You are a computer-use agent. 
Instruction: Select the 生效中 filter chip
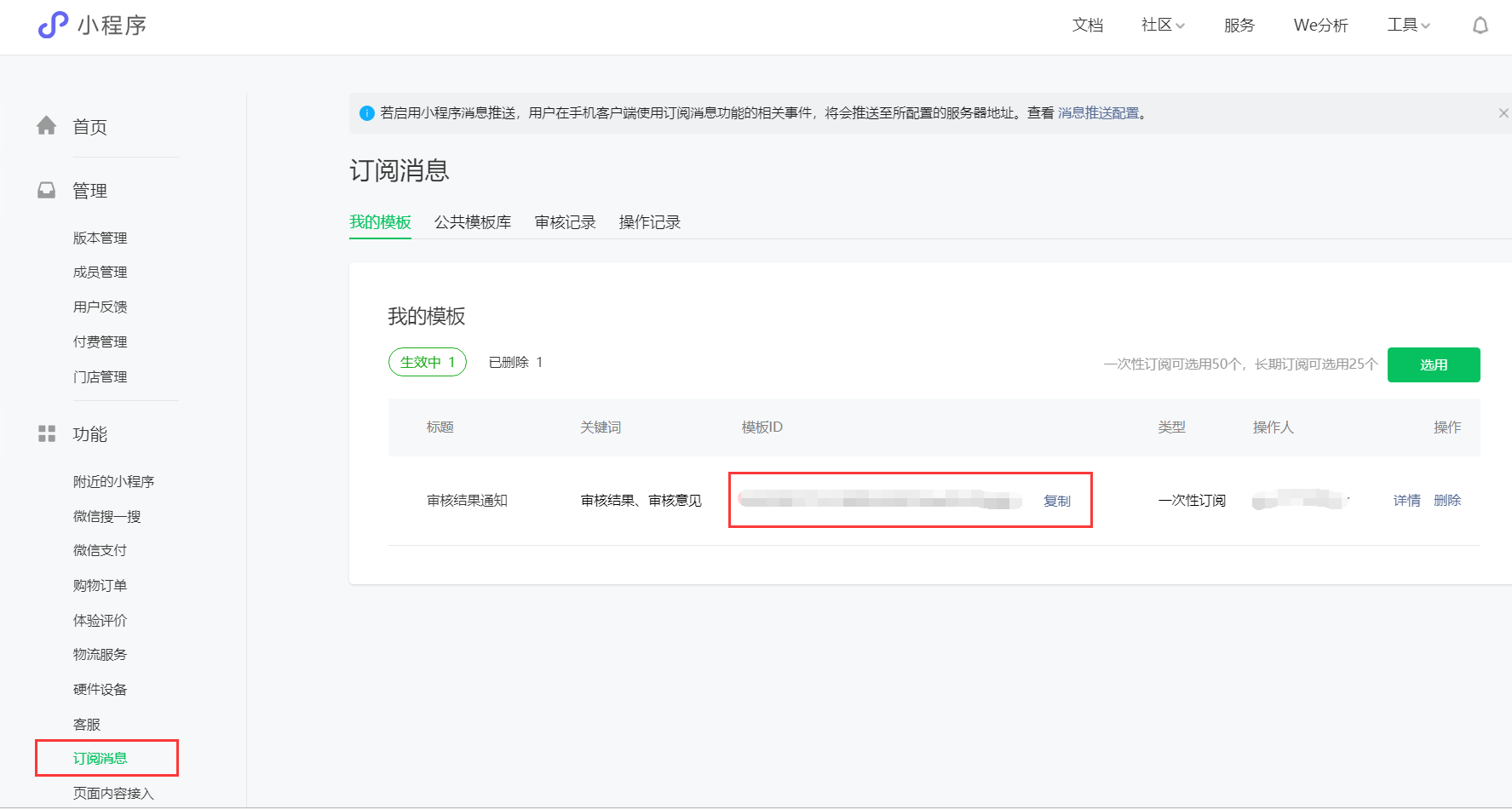427,361
